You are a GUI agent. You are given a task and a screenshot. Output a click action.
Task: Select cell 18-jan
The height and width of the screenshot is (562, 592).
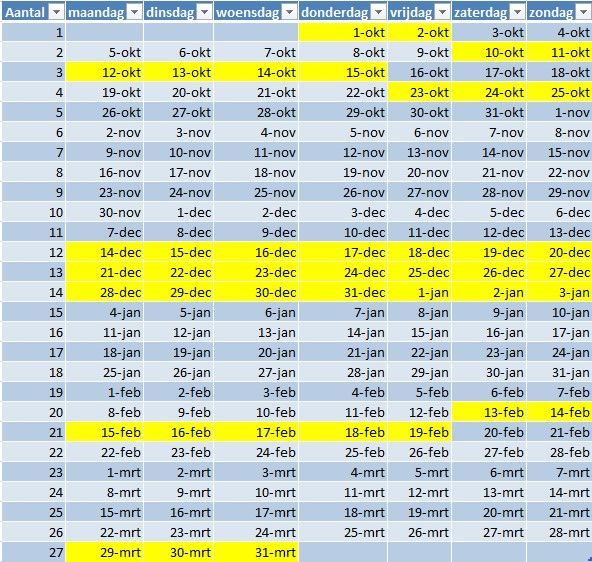click(x=105, y=353)
